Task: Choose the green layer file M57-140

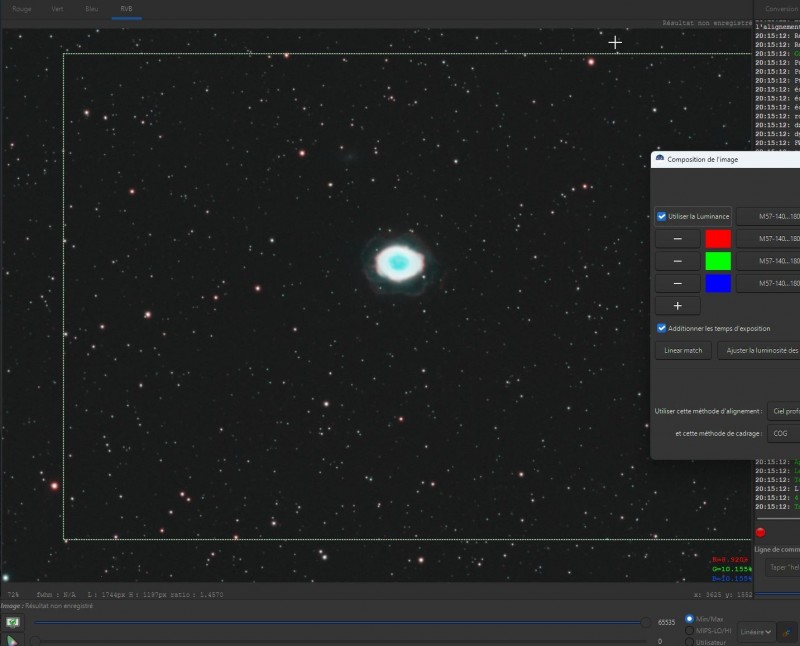Action: pos(768,261)
